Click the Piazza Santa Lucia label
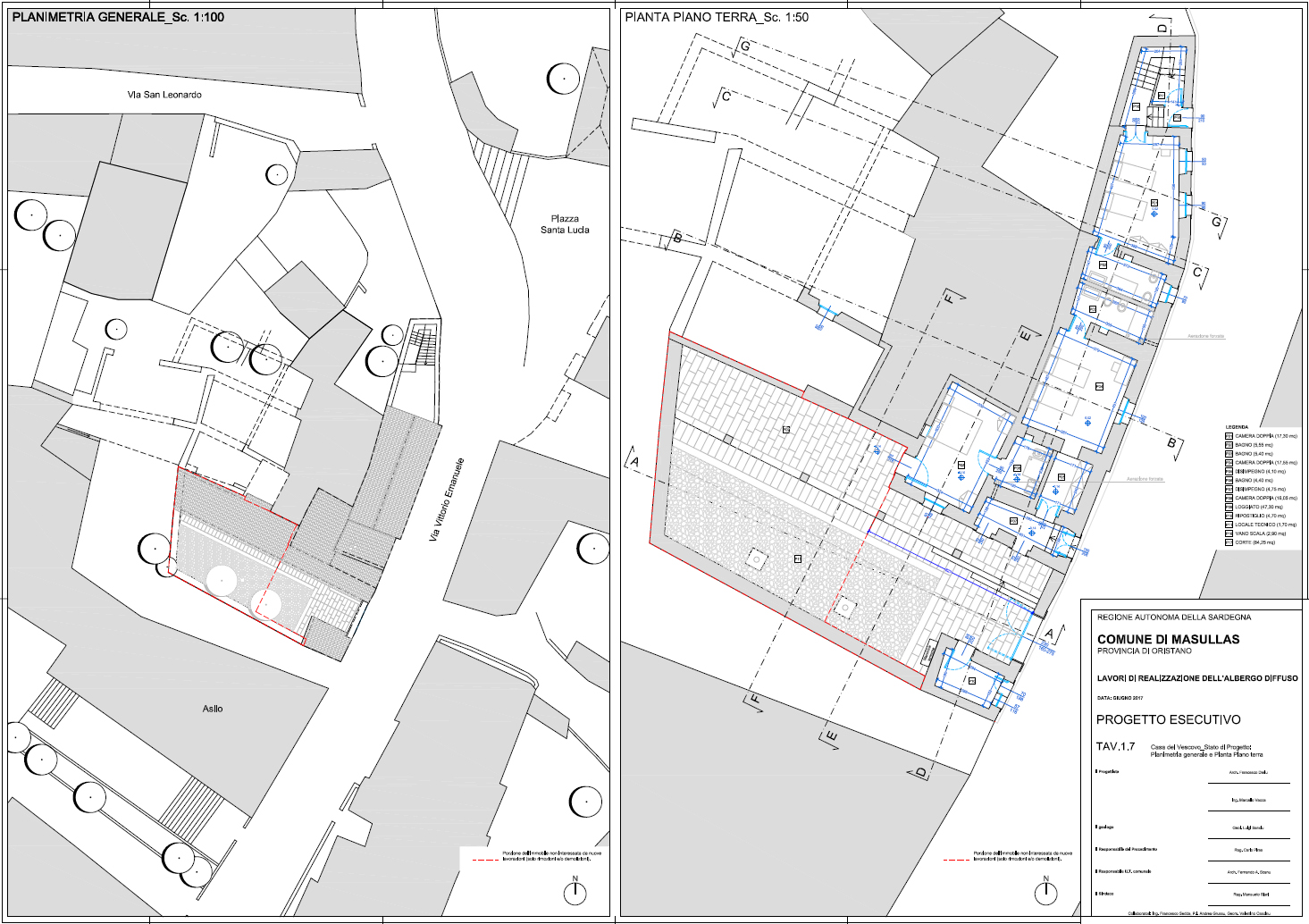This screenshot has width=1309, height=924. pos(565,224)
